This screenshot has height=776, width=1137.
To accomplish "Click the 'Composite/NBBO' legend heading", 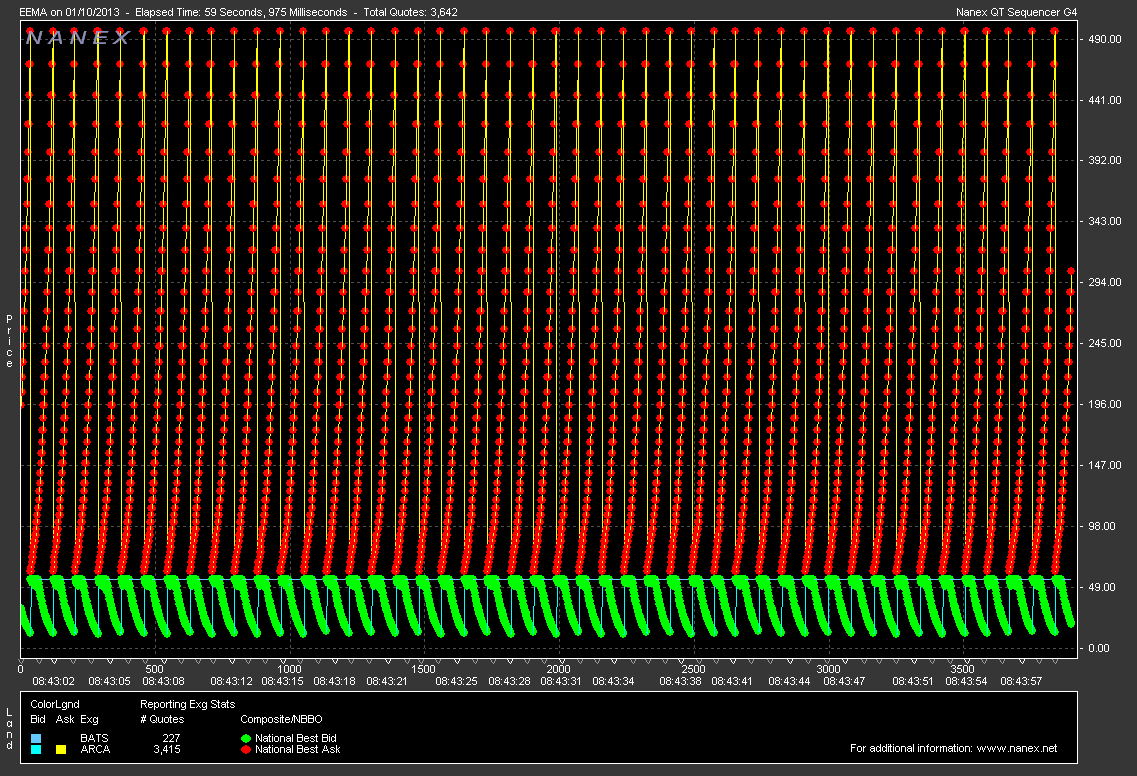I will 281,719.
